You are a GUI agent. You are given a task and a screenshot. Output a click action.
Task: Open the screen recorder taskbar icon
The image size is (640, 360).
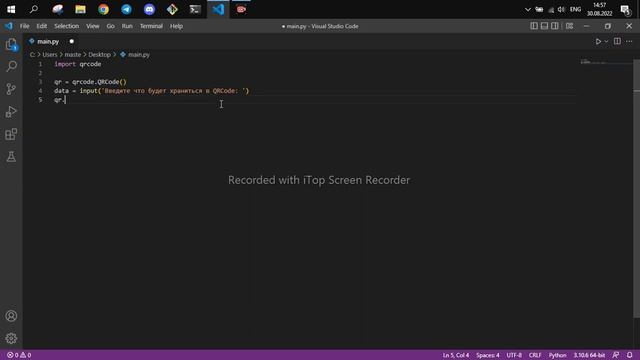click(x=241, y=9)
